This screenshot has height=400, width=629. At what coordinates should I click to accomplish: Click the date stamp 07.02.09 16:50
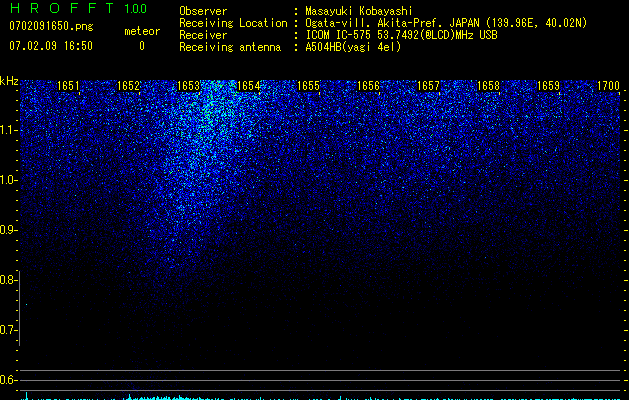click(x=51, y=46)
